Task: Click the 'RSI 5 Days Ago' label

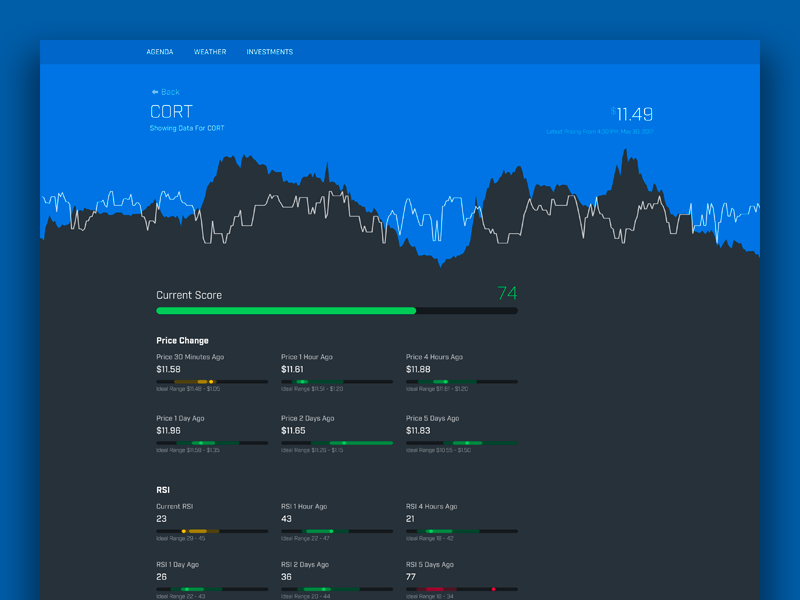Action: tap(430, 565)
